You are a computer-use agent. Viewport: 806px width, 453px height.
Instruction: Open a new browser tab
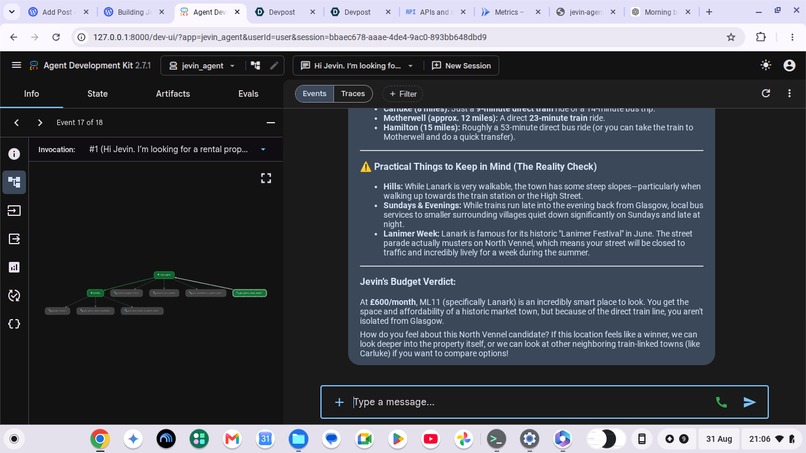point(709,12)
